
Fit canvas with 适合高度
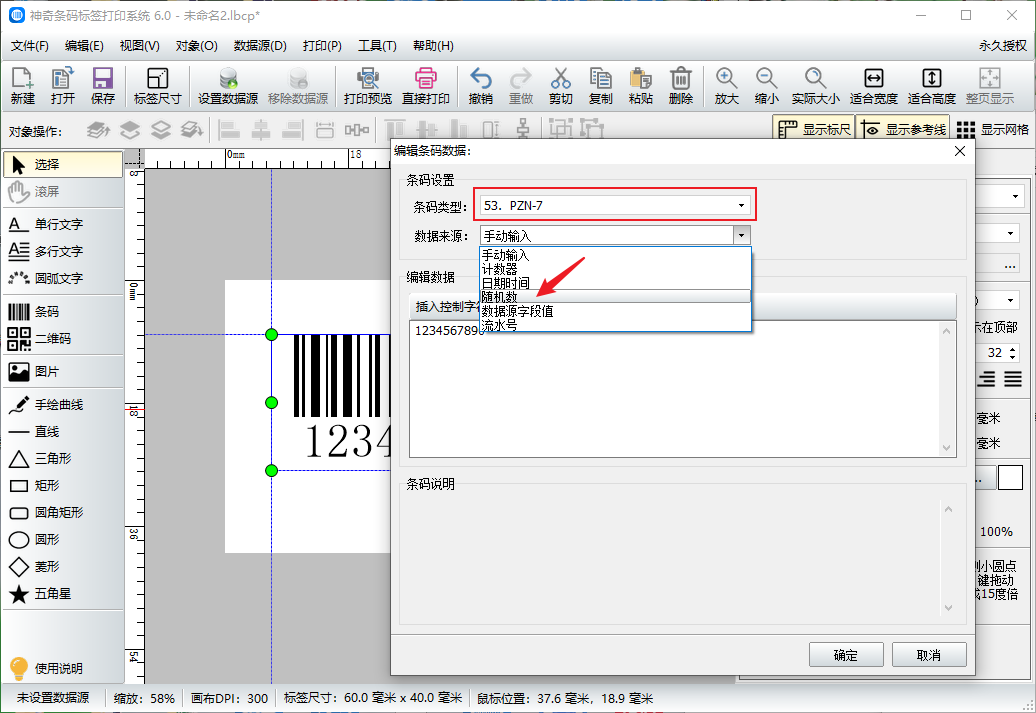pos(932,86)
